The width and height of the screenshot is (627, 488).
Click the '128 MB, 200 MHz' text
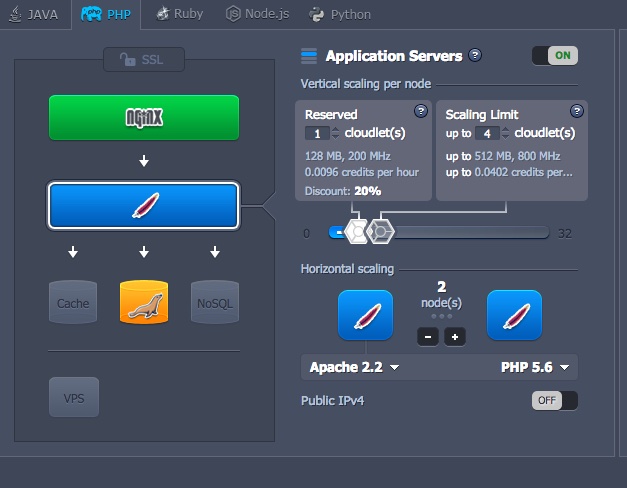point(347,156)
